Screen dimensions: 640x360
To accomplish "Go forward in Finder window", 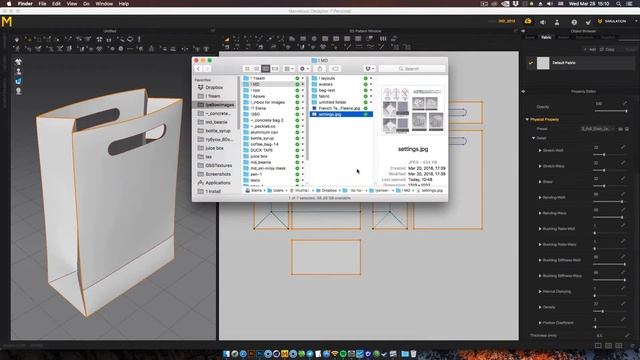I will [x=207, y=69].
